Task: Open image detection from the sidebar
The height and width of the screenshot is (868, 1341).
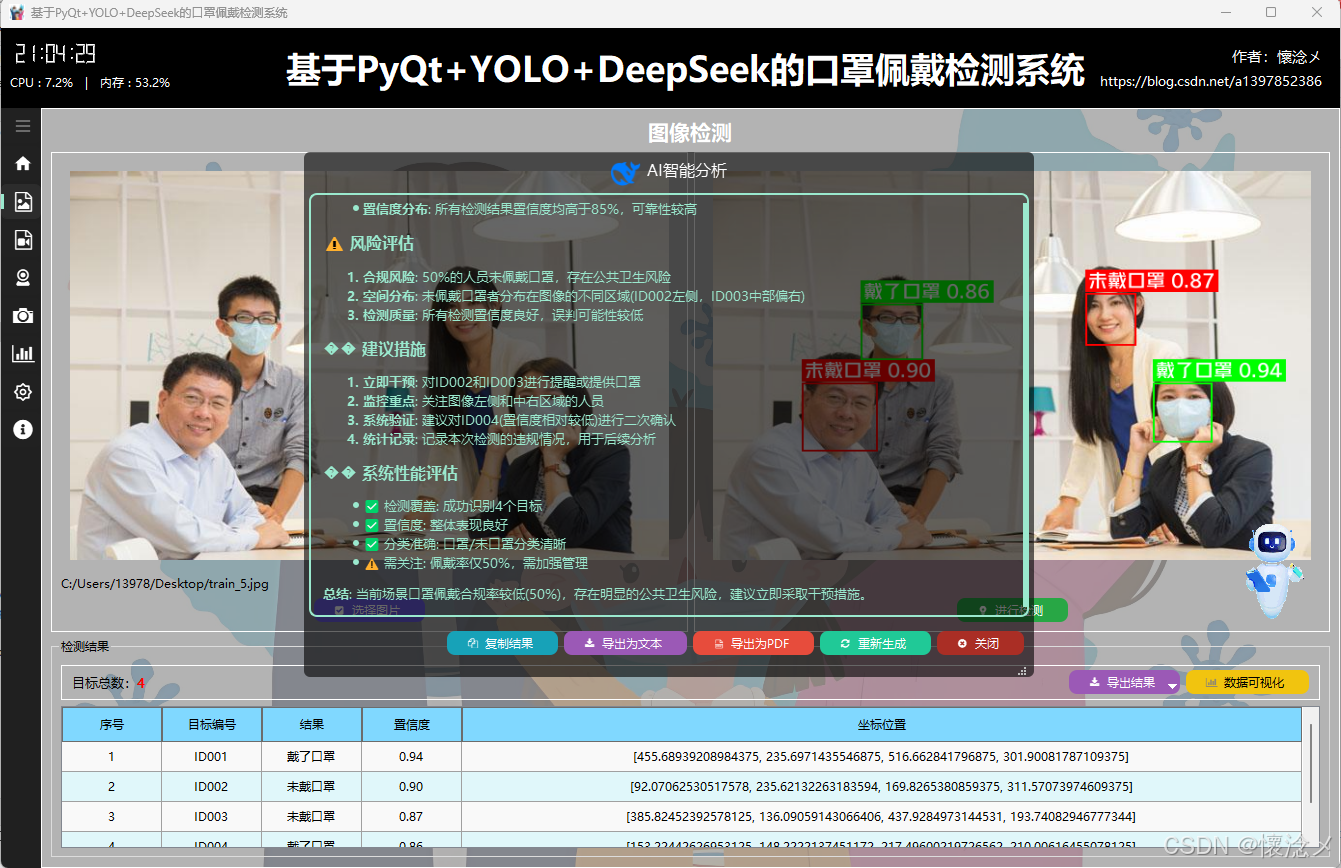Action: (22, 202)
